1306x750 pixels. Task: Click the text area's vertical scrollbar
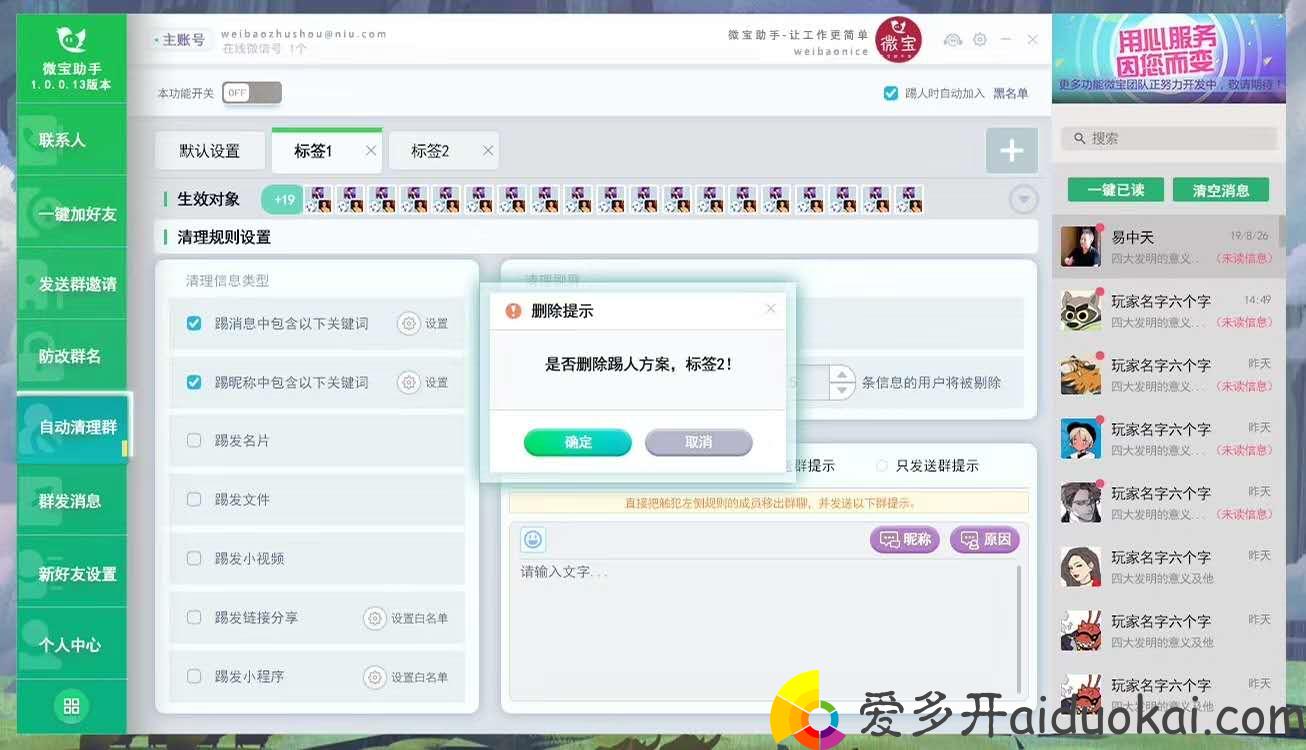pos(1019,630)
